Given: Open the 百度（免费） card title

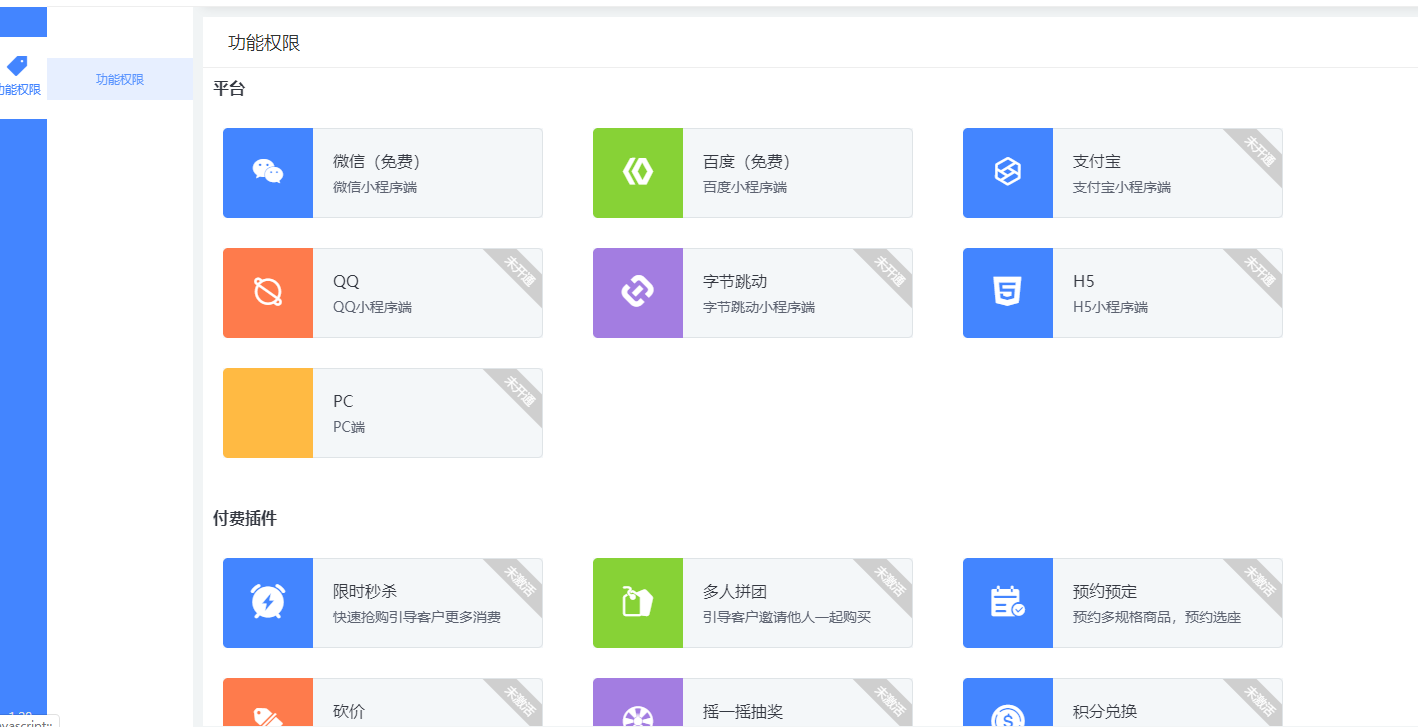Looking at the screenshot, I should pyautogui.click(x=746, y=161).
